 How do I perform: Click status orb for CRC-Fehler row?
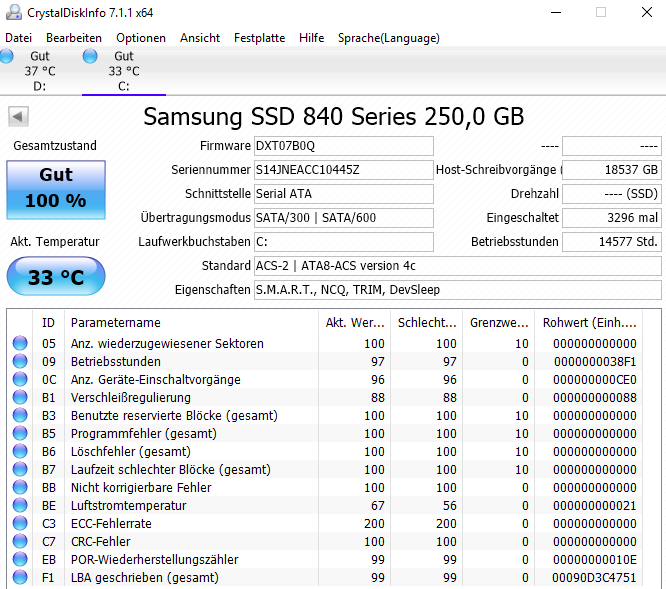[20, 541]
